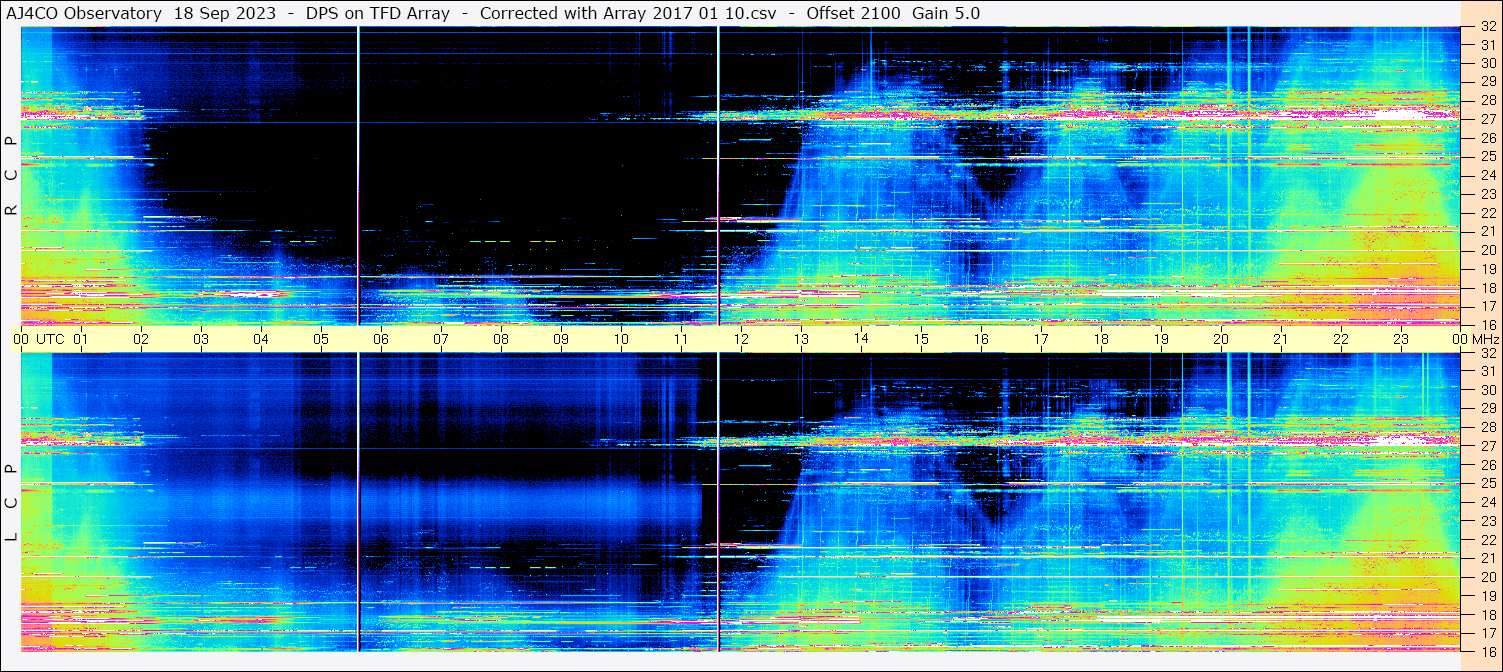Select the 09 hour label on the UTC axis
The height and width of the screenshot is (672, 1503).
(x=561, y=339)
